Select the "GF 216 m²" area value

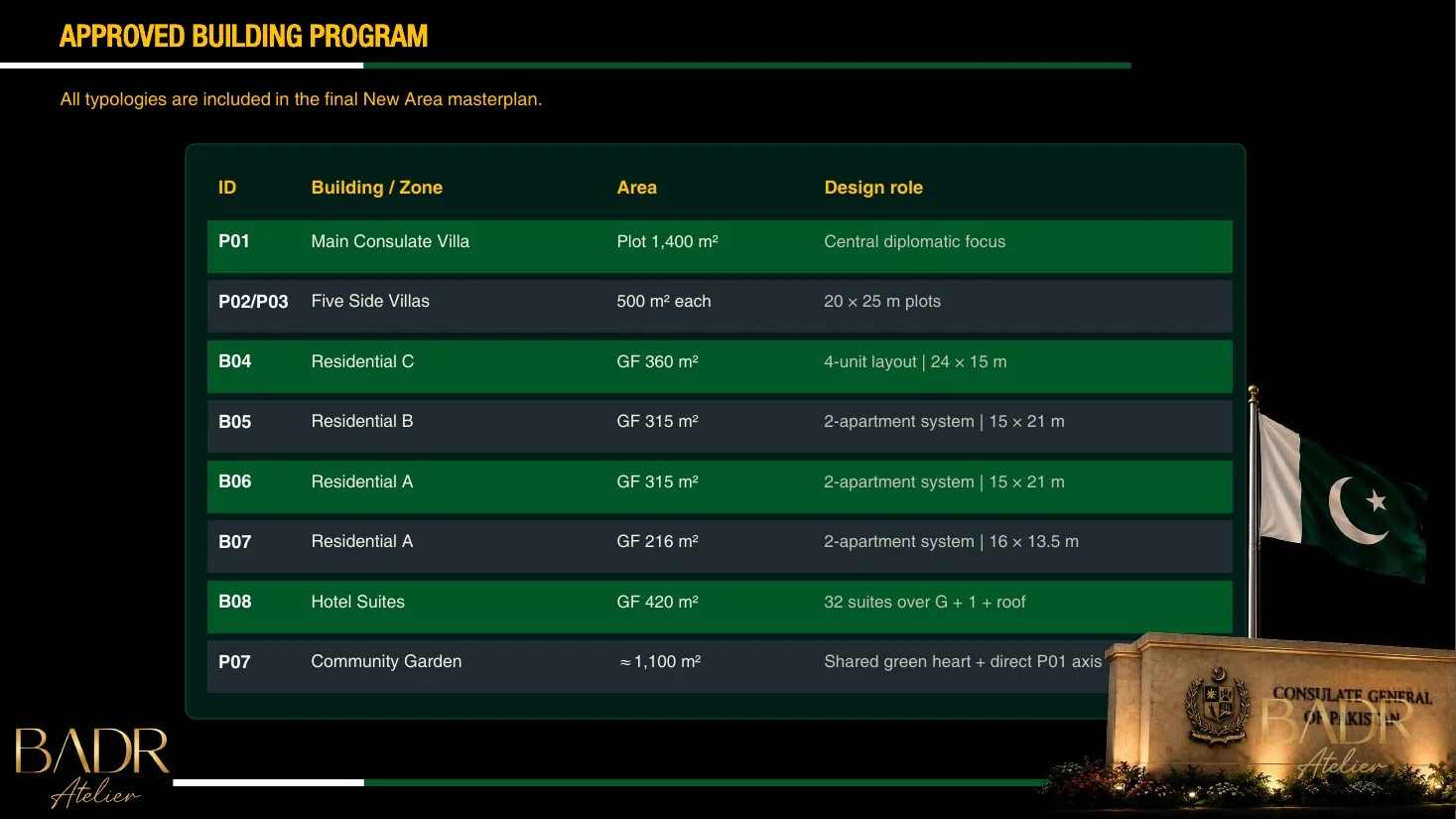point(657,541)
